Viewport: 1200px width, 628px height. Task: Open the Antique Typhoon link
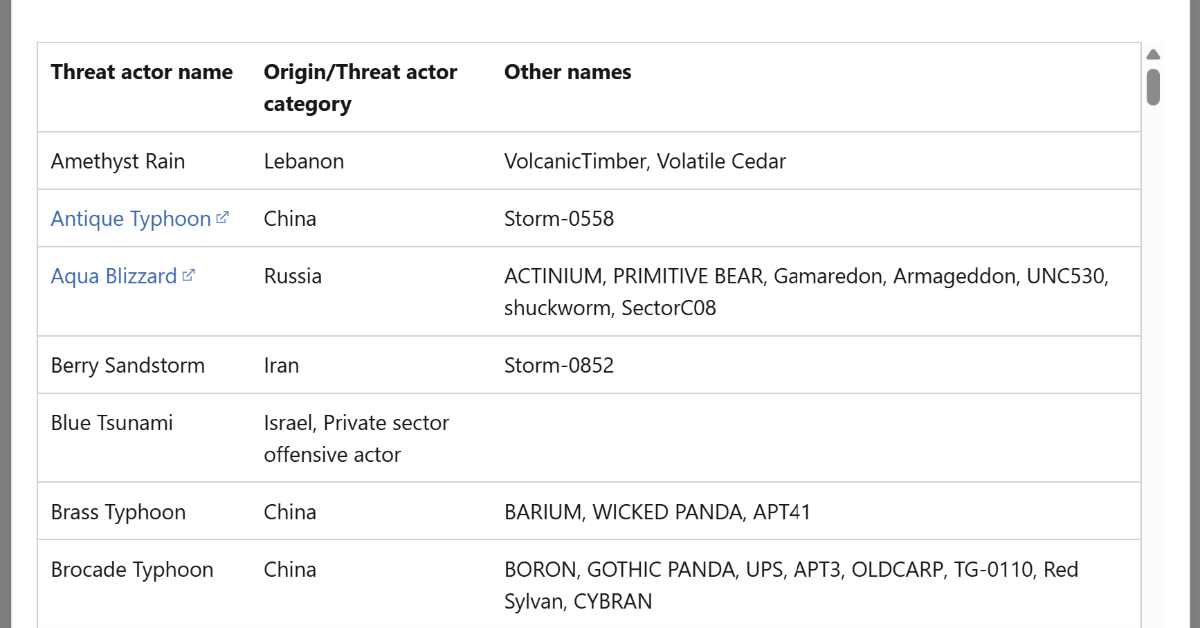click(x=131, y=219)
